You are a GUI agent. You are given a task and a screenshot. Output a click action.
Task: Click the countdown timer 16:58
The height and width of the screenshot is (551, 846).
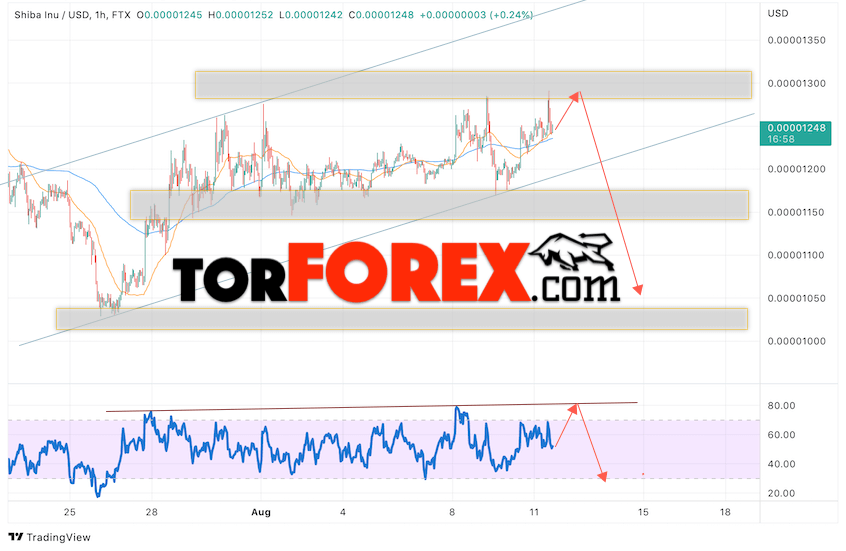pyautogui.click(x=781, y=139)
